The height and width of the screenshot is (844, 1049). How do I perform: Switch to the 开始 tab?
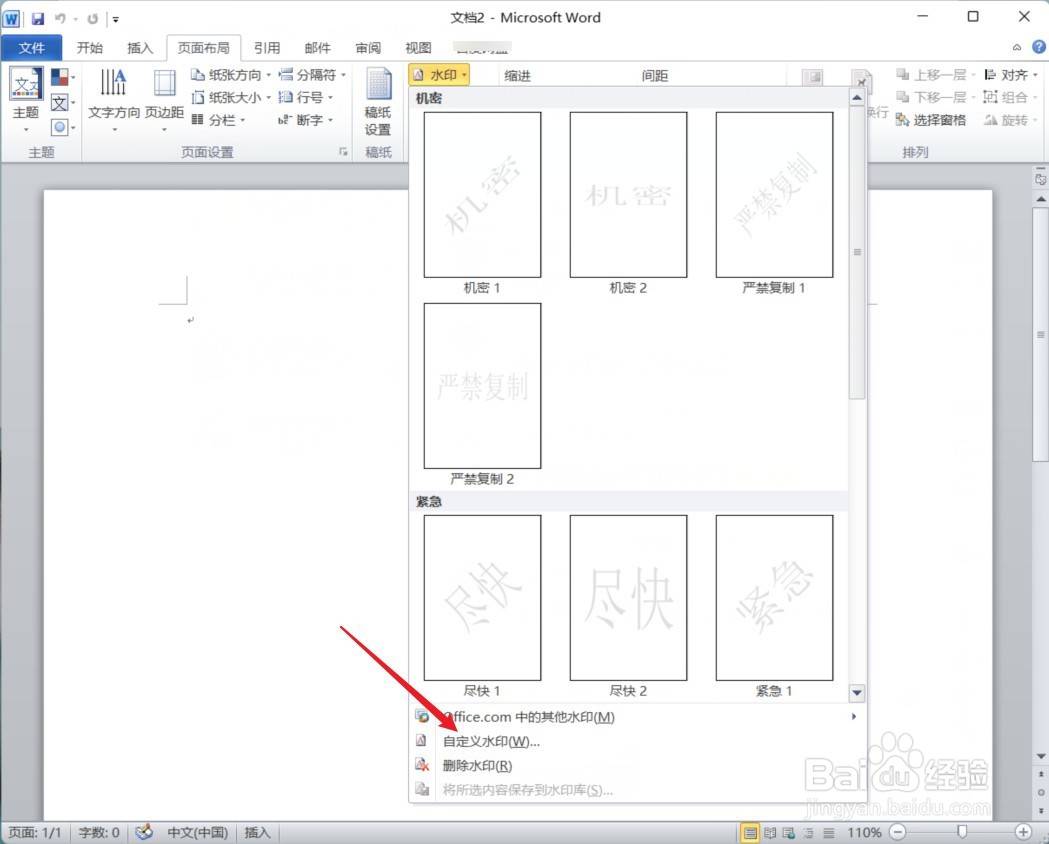90,48
